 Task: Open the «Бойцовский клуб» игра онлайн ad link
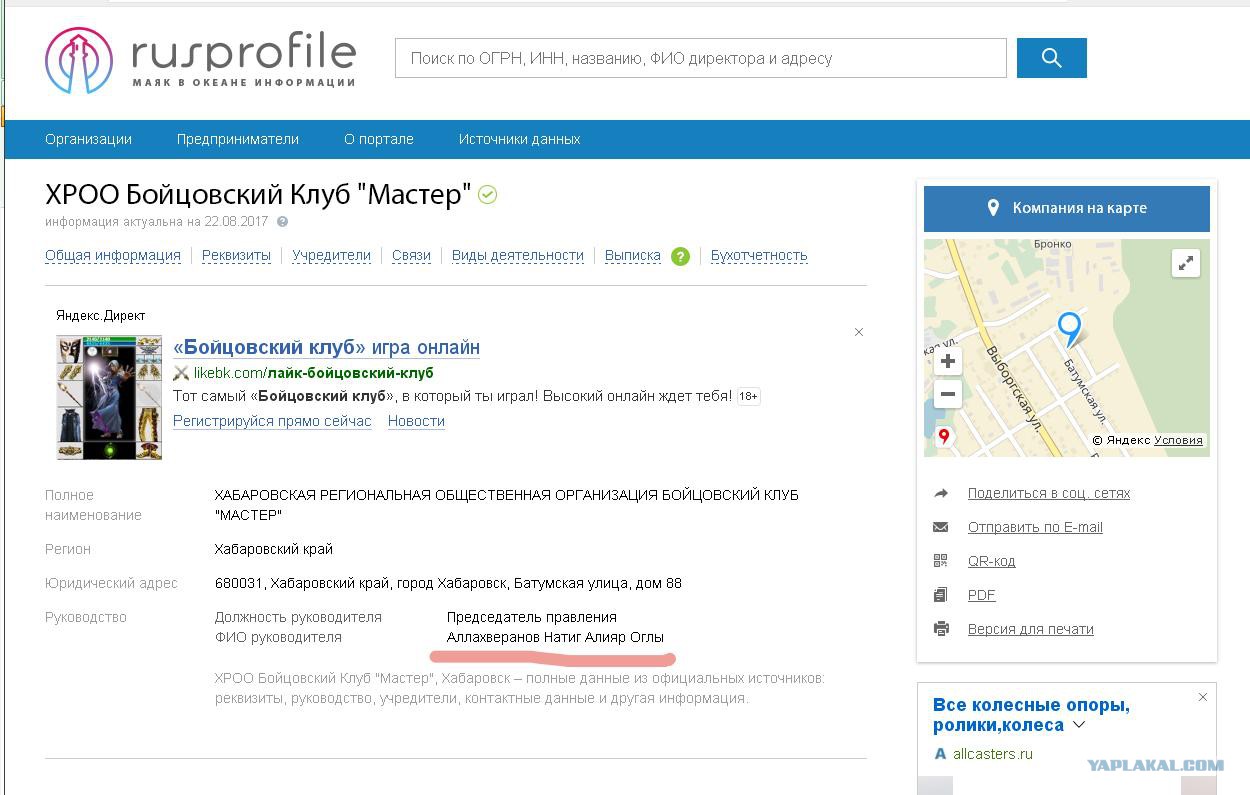(326, 347)
